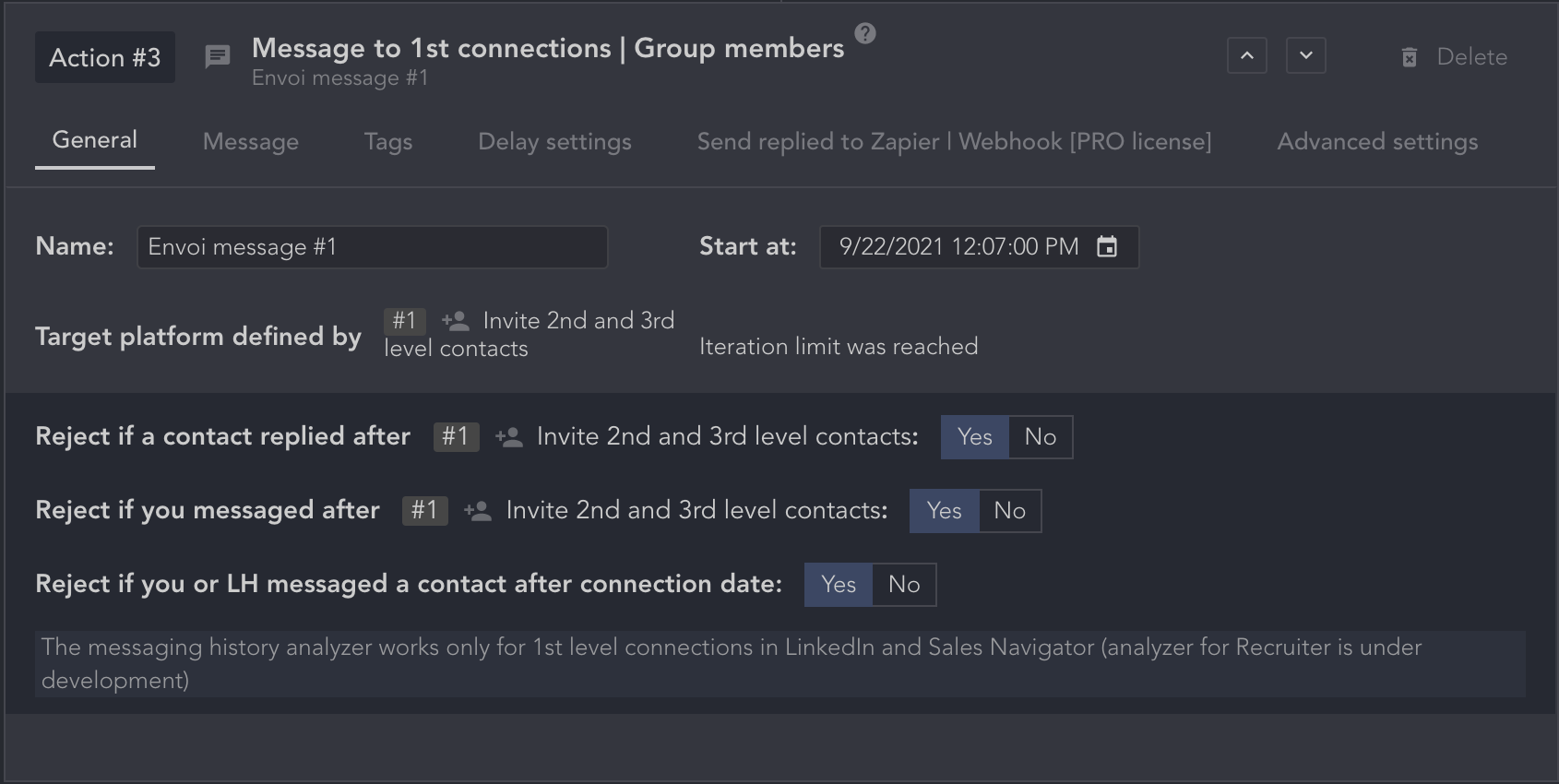The height and width of the screenshot is (784, 1559).
Task: Switch to the Message tab
Action: coord(251,141)
